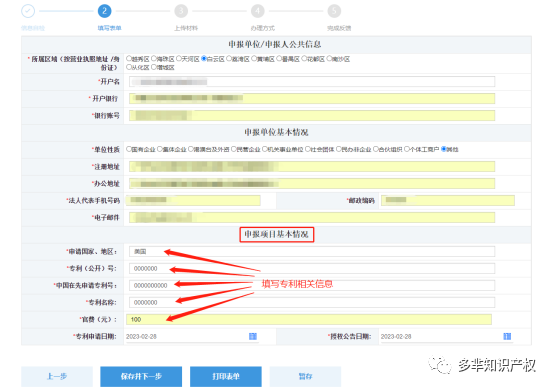Screen dimensions: 553x390
Task: Open calendar icon for 专利申请日期
Action: pyautogui.click(x=253, y=336)
